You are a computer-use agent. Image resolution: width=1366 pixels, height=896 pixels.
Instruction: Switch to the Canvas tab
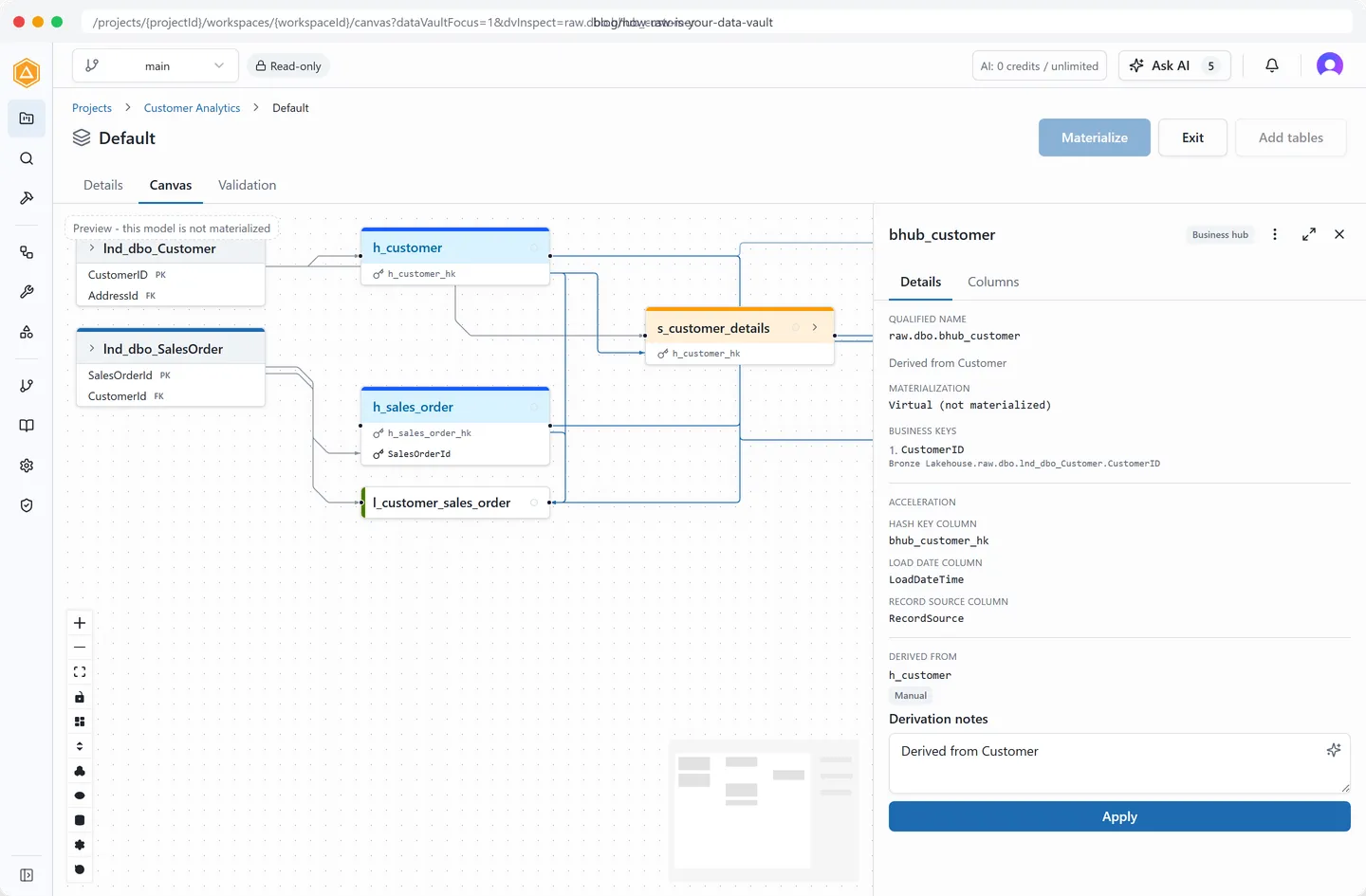pos(171,185)
